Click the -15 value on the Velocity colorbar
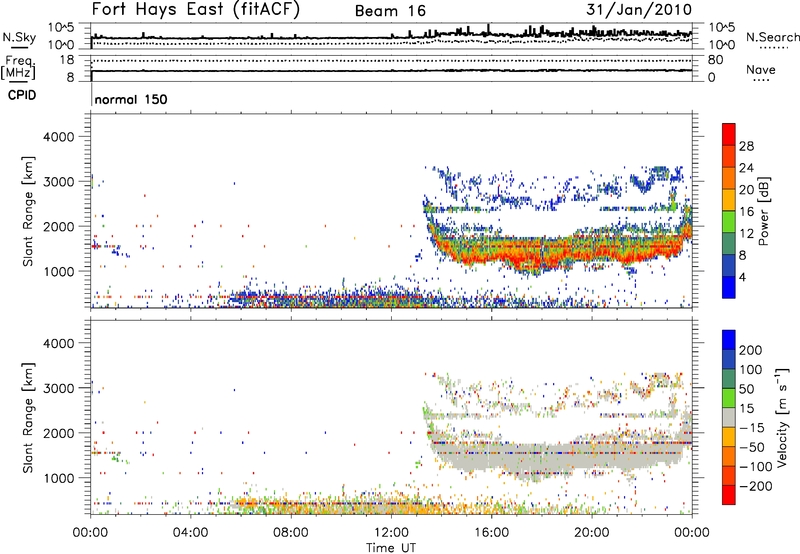800x554 pixels. pos(752,428)
